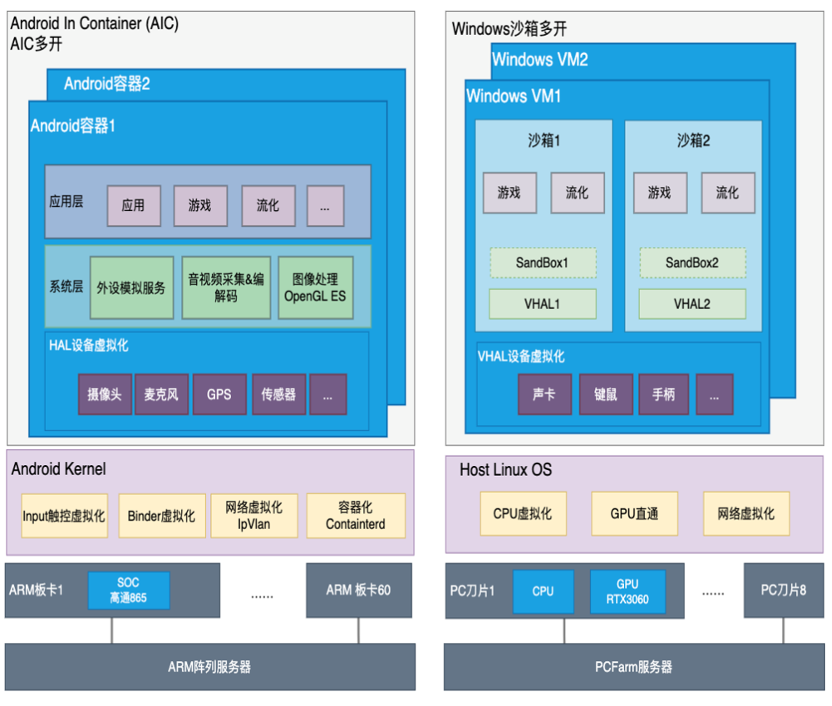Select the 麦克风 device block

160,394
